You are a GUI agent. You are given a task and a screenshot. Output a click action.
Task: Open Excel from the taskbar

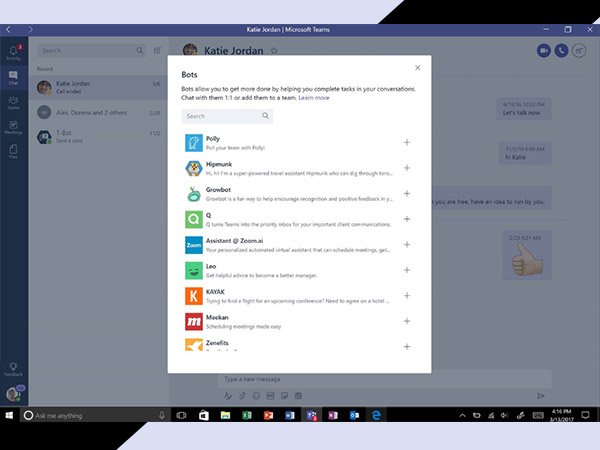[x=246, y=415]
